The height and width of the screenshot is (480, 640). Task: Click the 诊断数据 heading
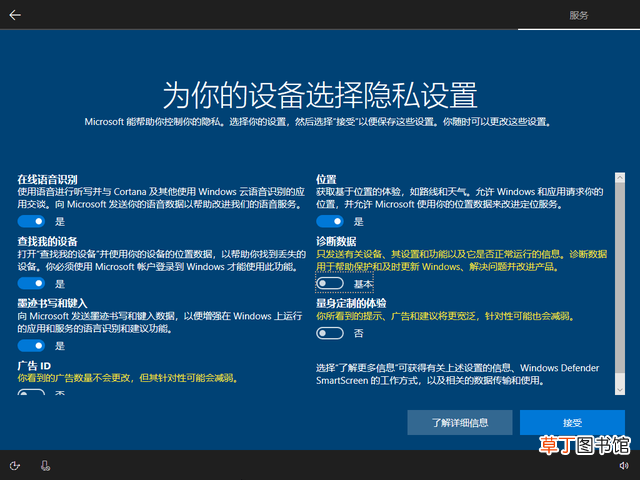[x=336, y=242]
